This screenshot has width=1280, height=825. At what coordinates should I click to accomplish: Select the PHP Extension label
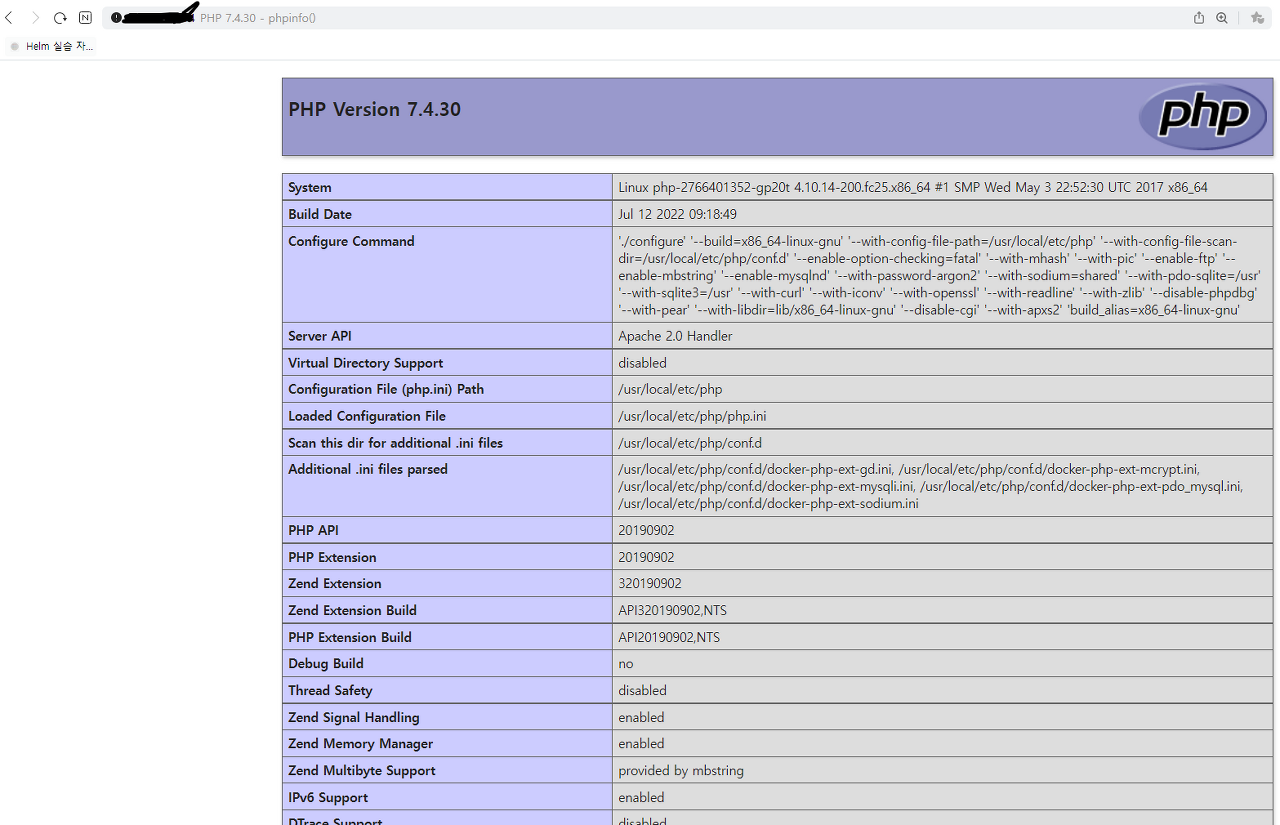(x=333, y=557)
